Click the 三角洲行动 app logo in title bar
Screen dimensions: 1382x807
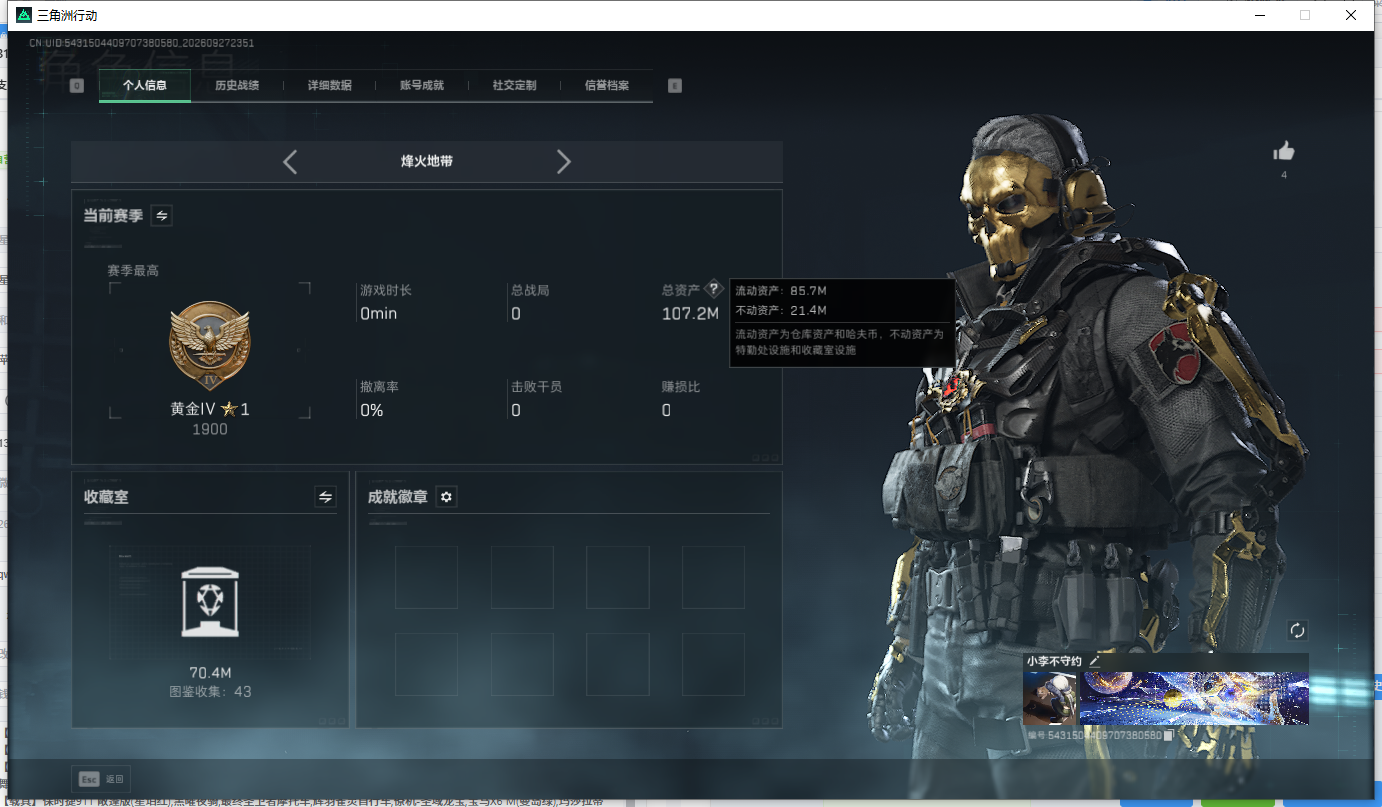click(24, 15)
